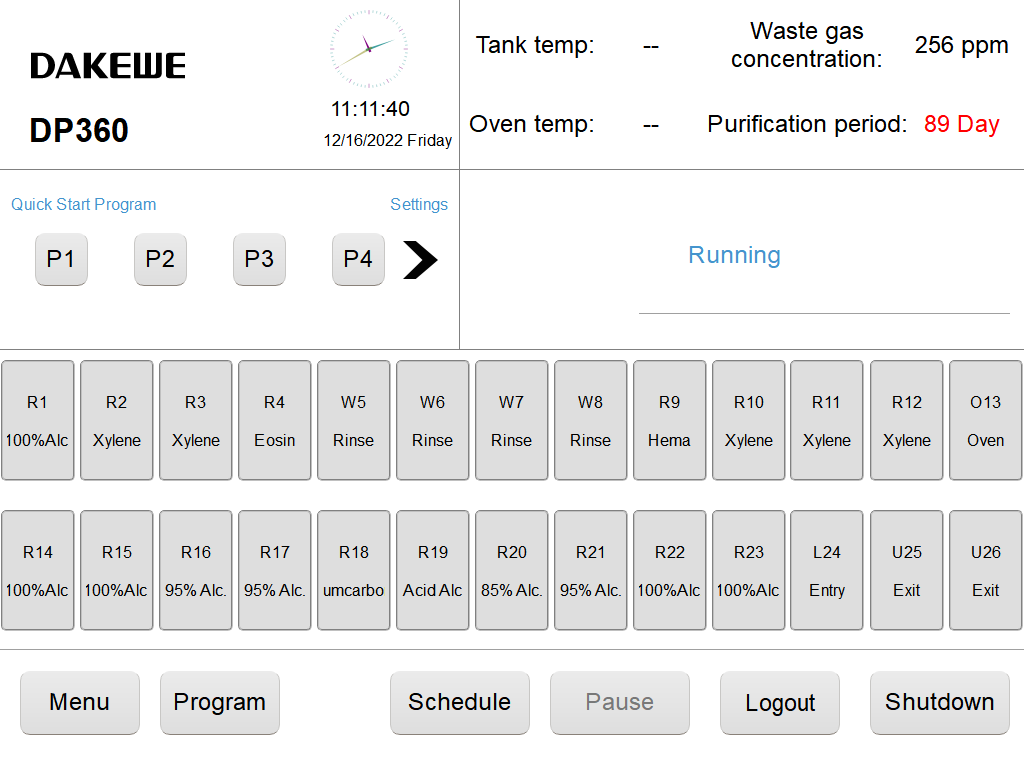Screen dimensions: 1024x768
Task: Click the red 89 Day purification period
Action: click(x=961, y=124)
